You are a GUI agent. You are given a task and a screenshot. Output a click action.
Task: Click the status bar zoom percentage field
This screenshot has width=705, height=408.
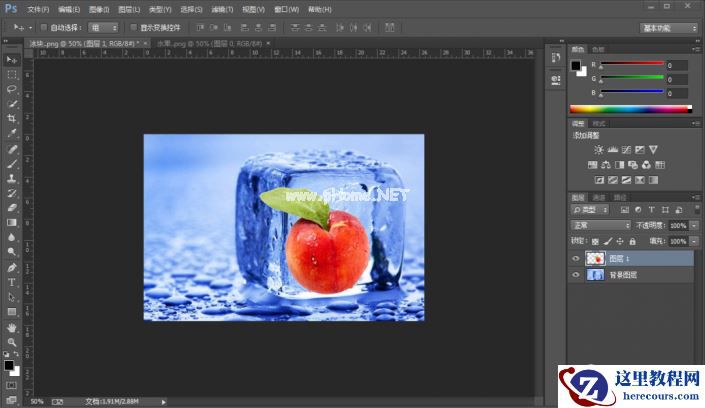coord(37,402)
